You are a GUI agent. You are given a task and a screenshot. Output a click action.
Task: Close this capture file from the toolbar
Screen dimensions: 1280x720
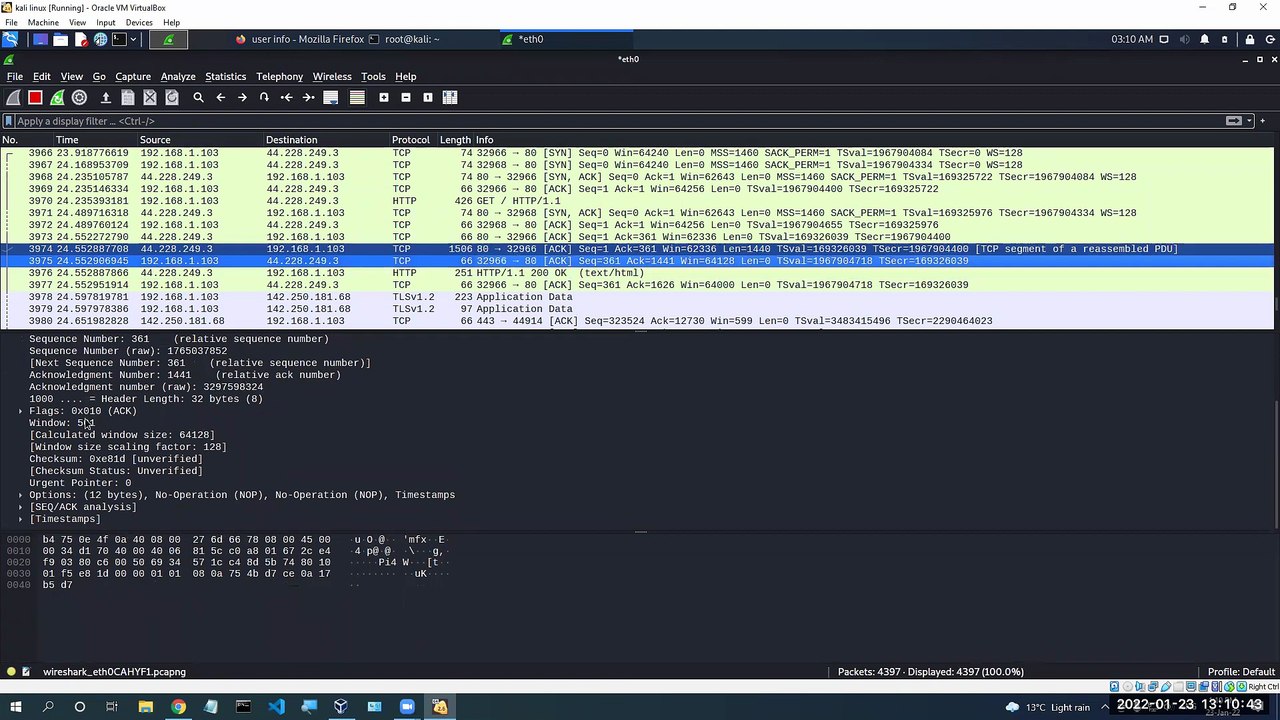[150, 97]
